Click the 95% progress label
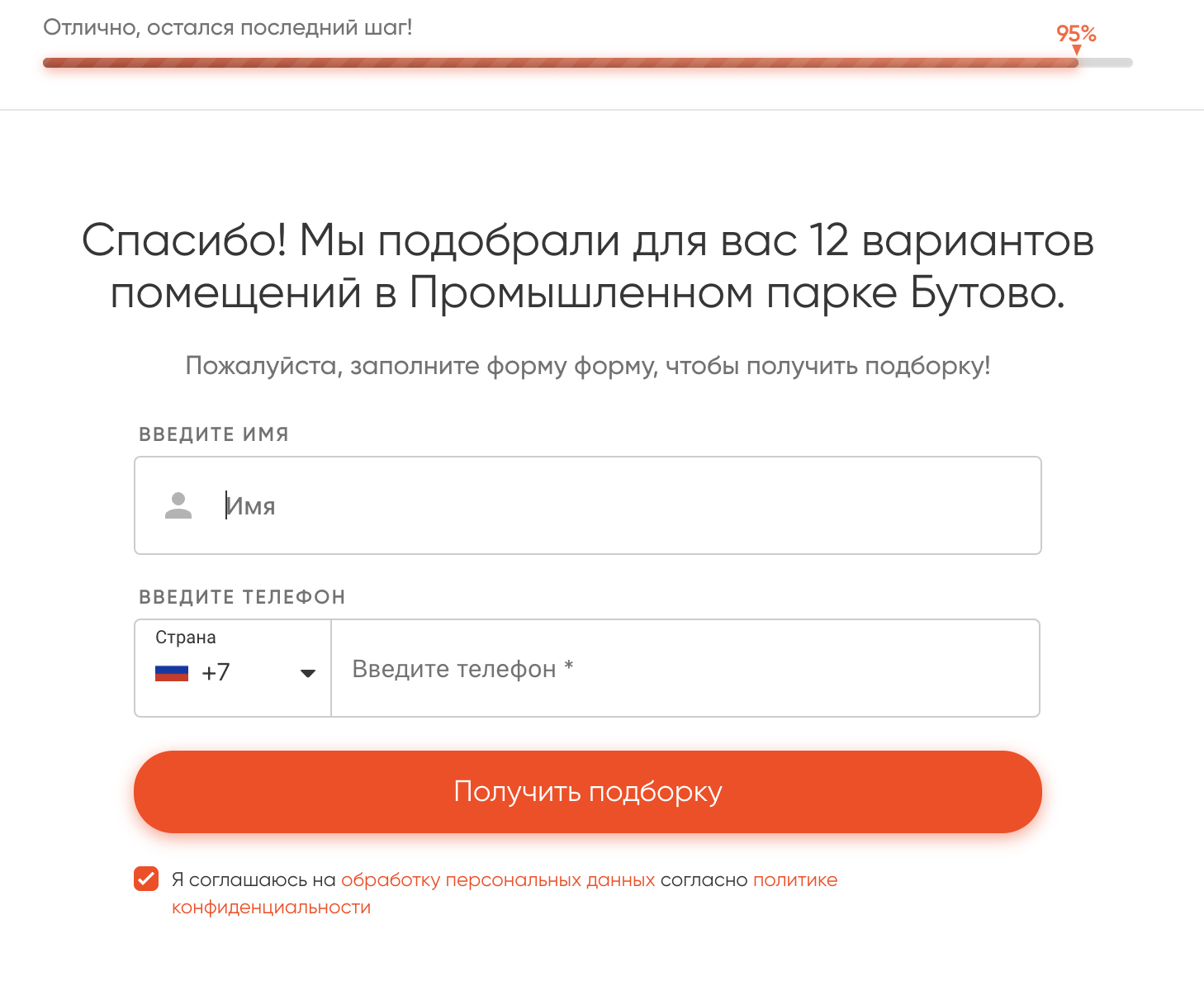 pyautogui.click(x=1076, y=34)
